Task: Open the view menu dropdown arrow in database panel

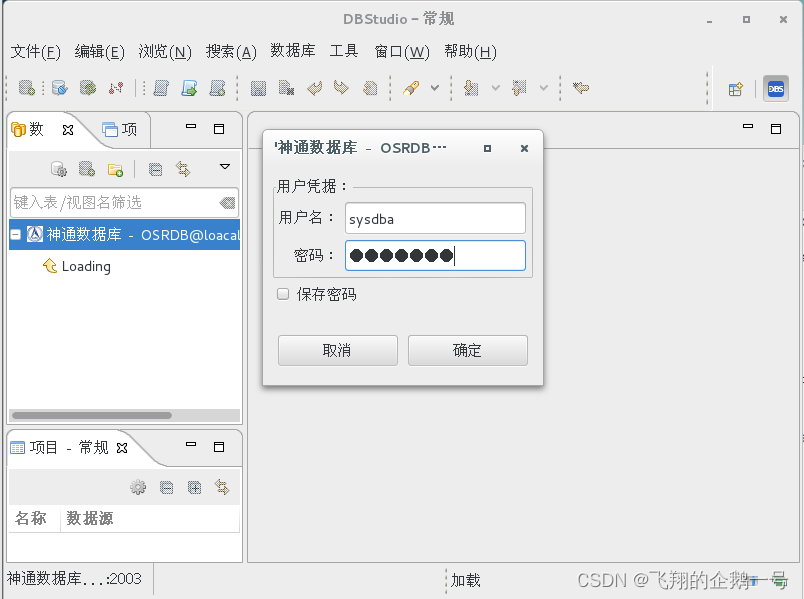Action: click(224, 168)
